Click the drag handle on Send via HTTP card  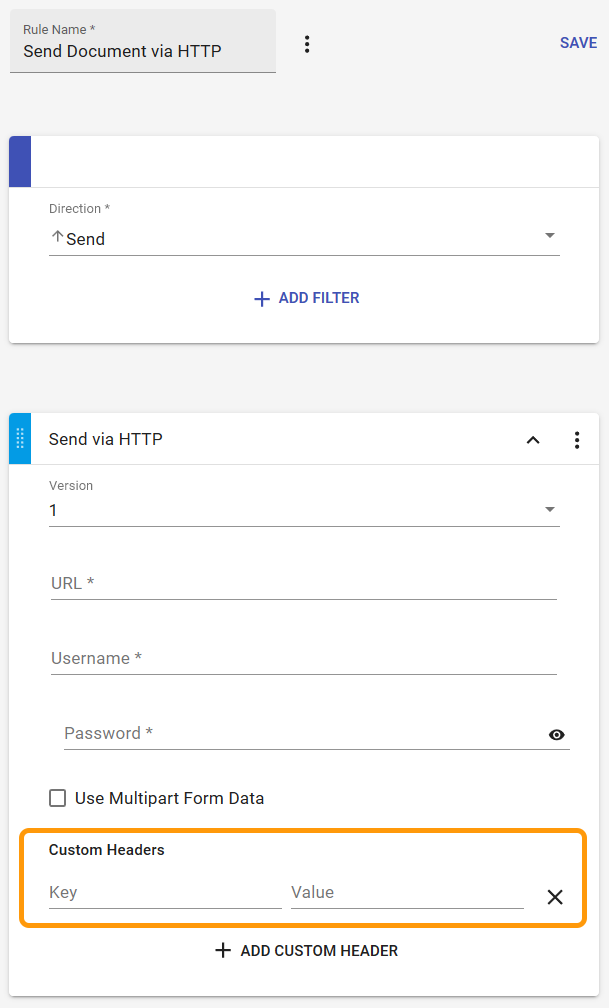coord(19,438)
